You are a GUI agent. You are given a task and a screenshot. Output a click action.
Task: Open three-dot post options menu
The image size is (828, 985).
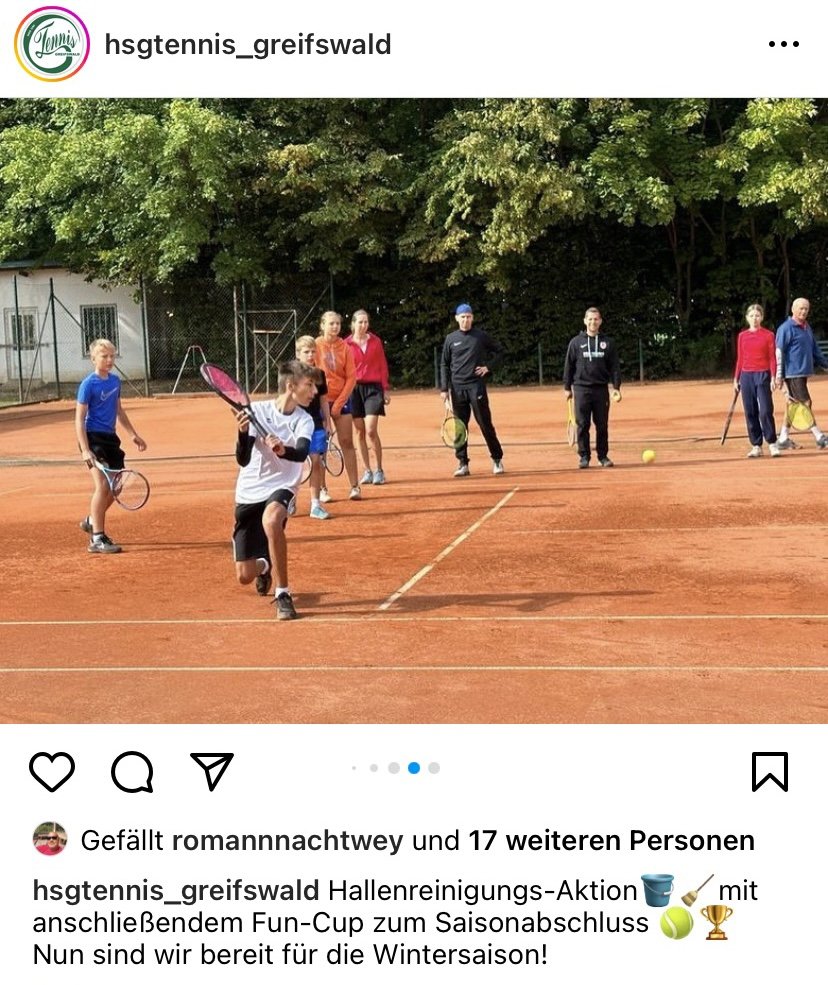pyautogui.click(x=783, y=44)
